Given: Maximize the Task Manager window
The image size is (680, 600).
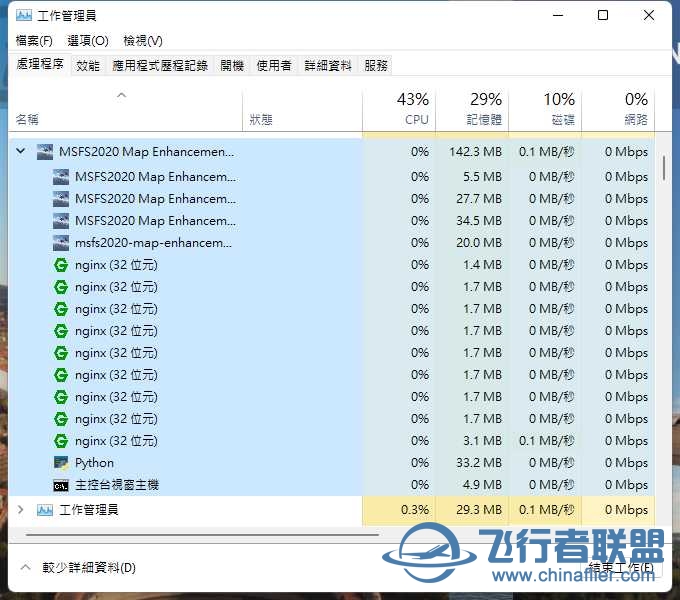Looking at the screenshot, I should tap(603, 16).
